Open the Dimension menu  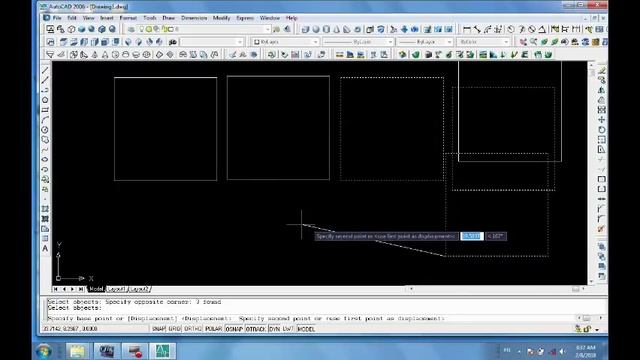(194, 18)
